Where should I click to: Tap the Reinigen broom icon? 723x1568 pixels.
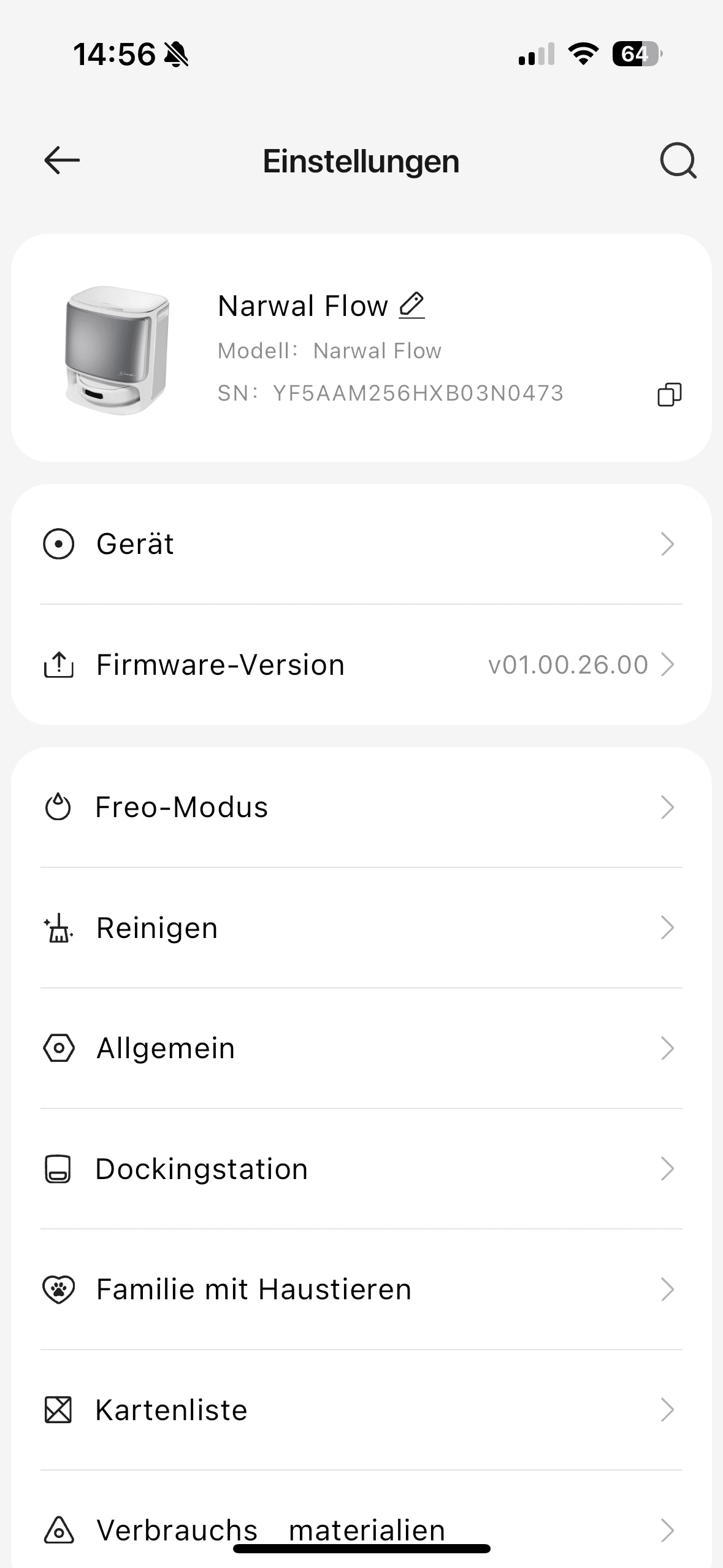[x=58, y=928]
